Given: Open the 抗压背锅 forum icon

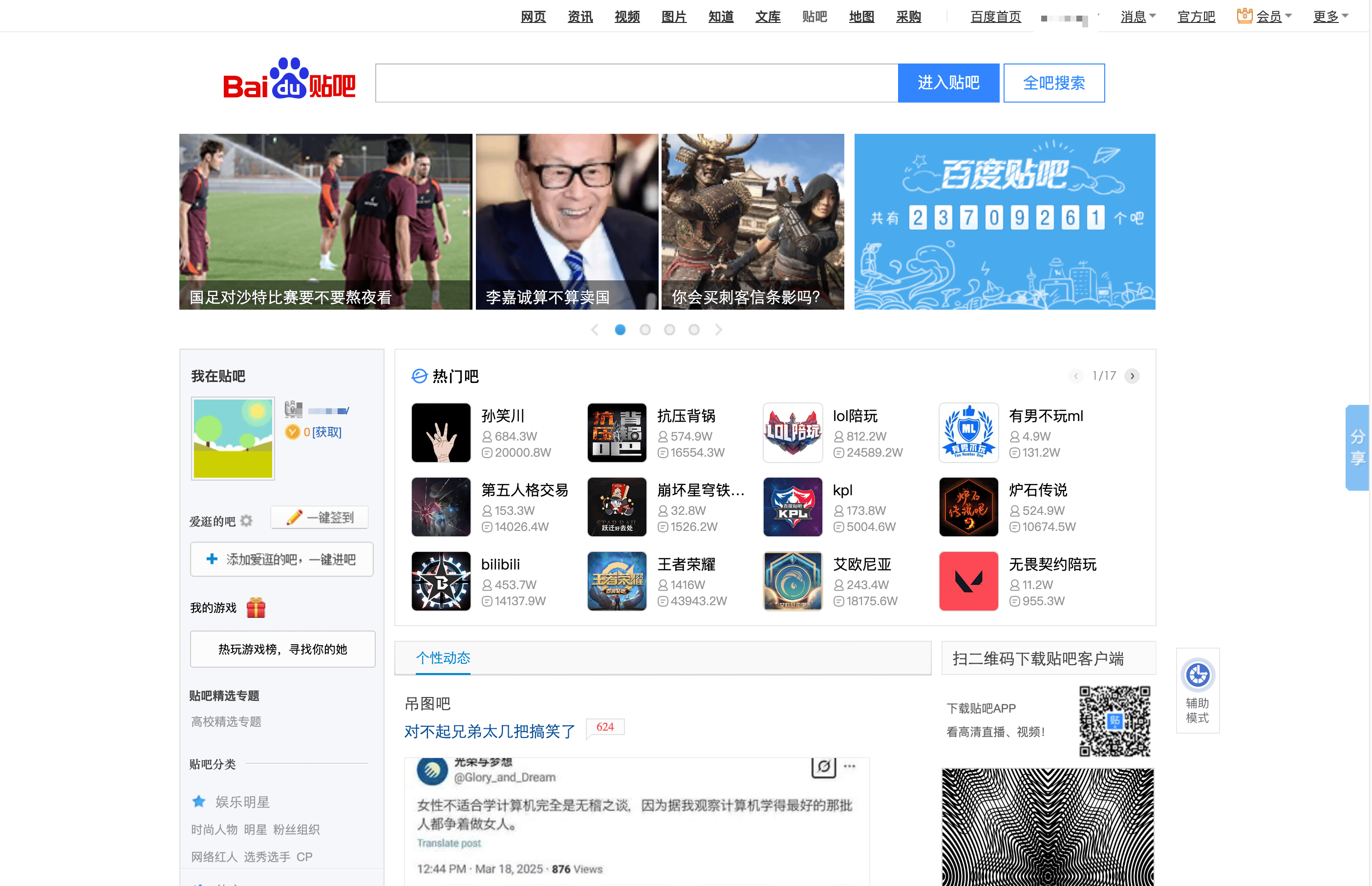Looking at the screenshot, I should tap(617, 433).
